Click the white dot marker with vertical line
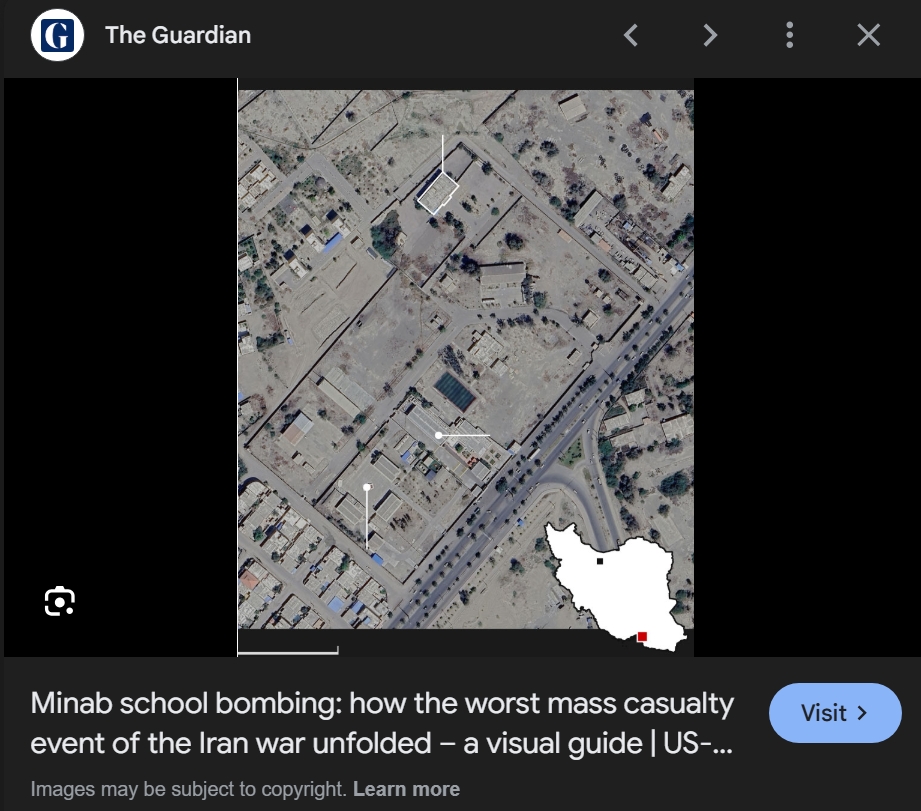The height and width of the screenshot is (811, 921). pos(367,487)
